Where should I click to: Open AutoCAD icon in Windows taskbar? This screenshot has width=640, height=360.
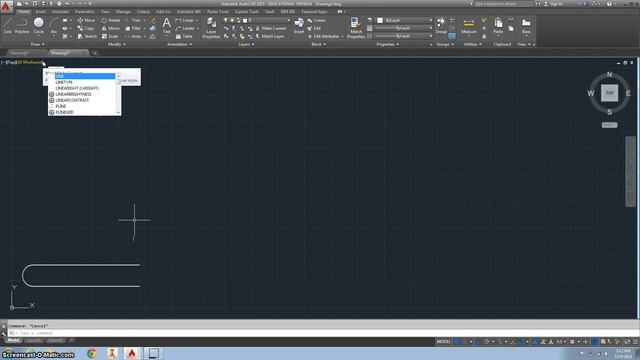click(x=131, y=353)
